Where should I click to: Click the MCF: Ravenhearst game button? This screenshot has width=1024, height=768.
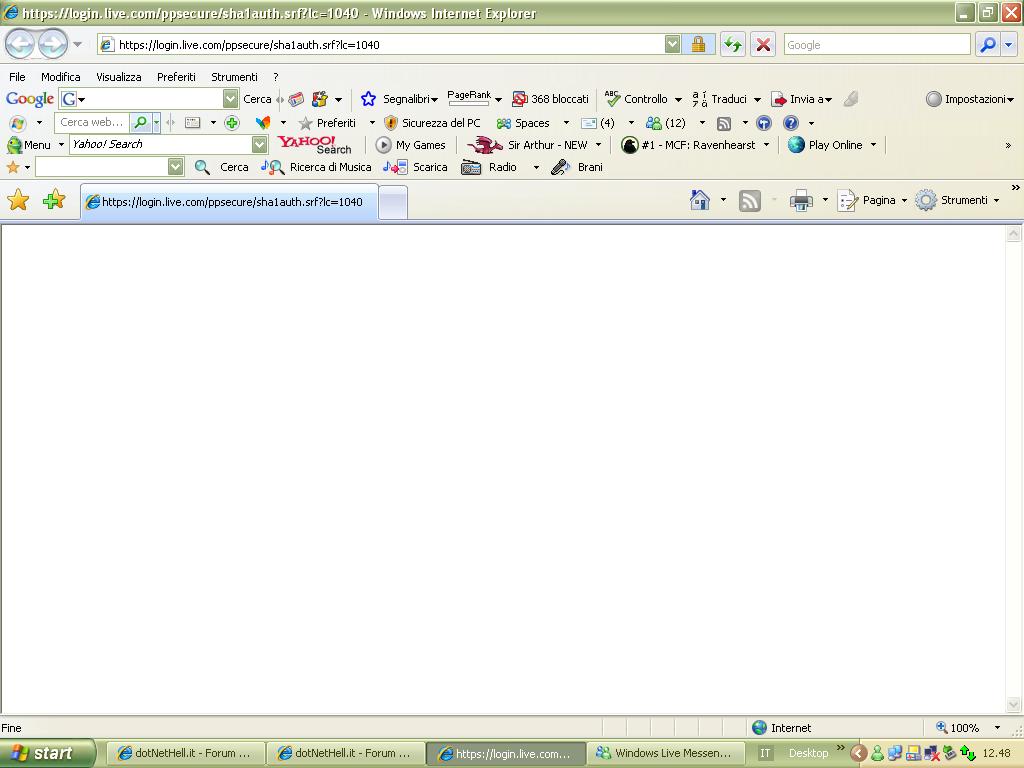[688, 145]
